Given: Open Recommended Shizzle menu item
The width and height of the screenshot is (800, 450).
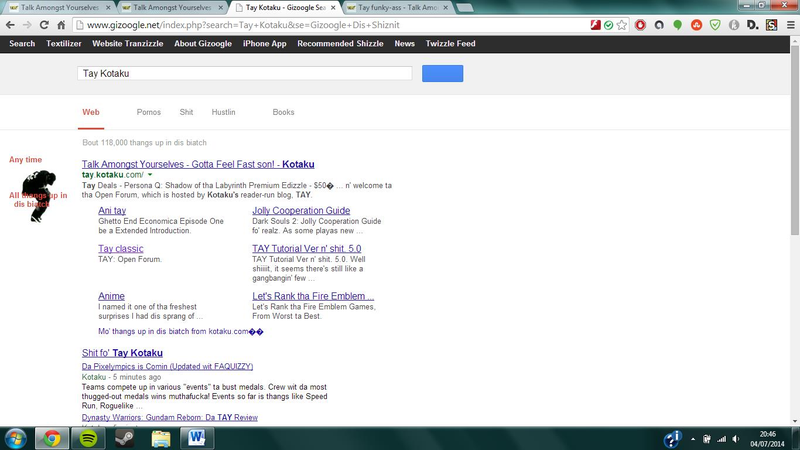Looking at the screenshot, I should pos(340,44).
